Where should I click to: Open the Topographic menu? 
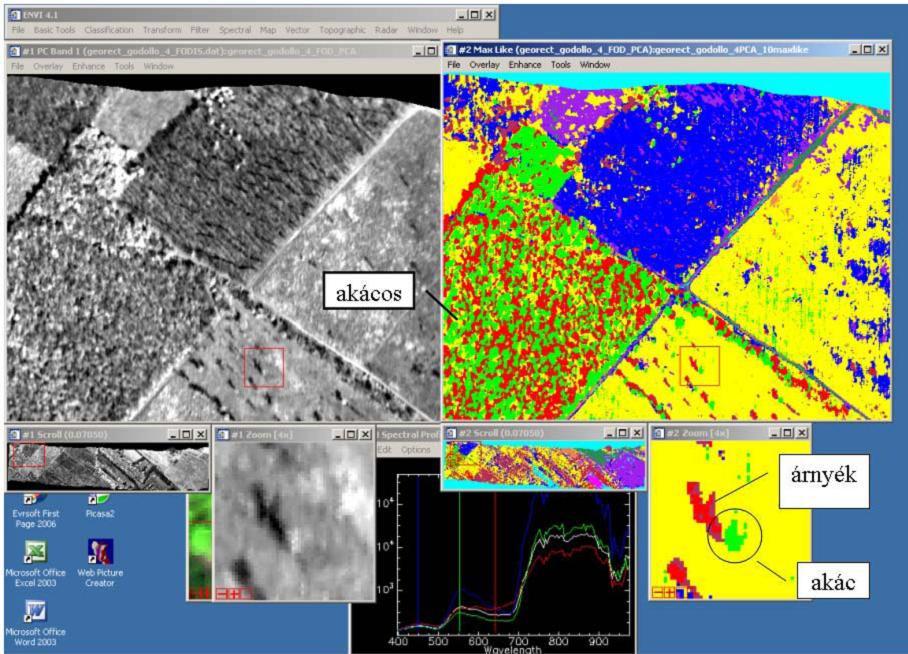click(x=342, y=30)
